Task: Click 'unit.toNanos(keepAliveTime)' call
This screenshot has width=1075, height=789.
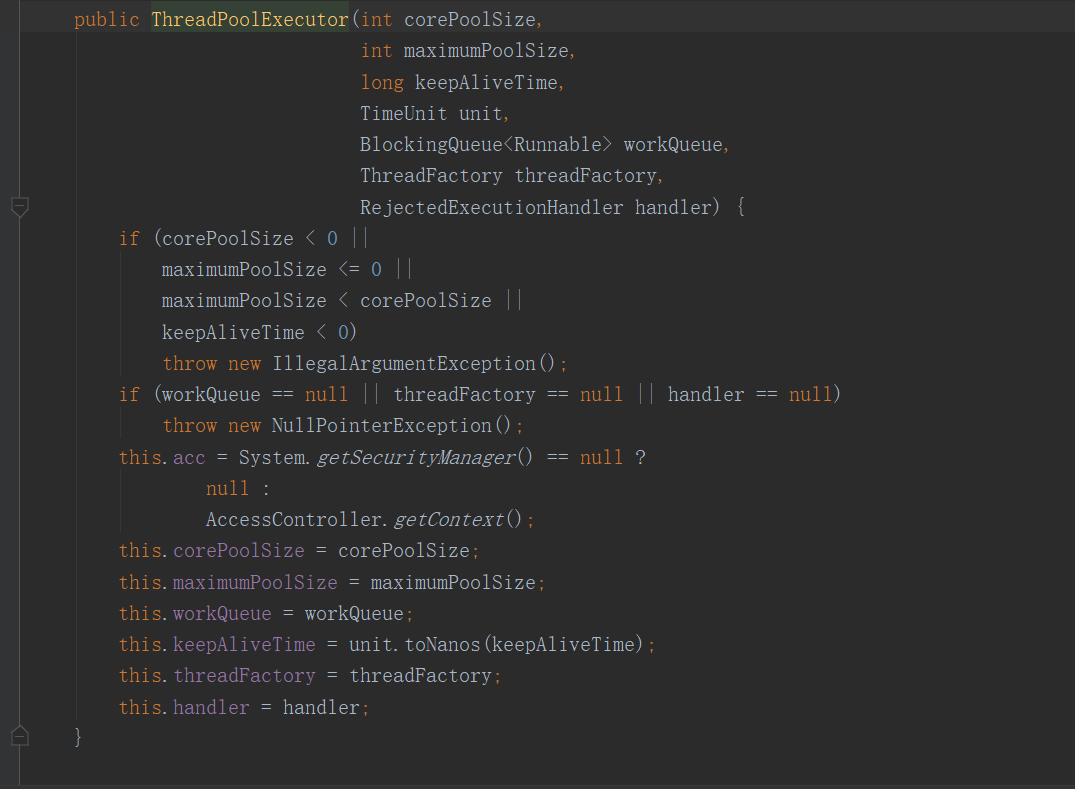Action: [x=496, y=644]
